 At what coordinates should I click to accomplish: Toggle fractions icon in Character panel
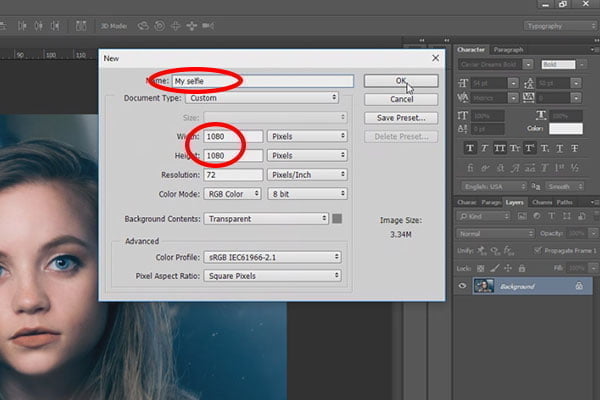point(574,168)
